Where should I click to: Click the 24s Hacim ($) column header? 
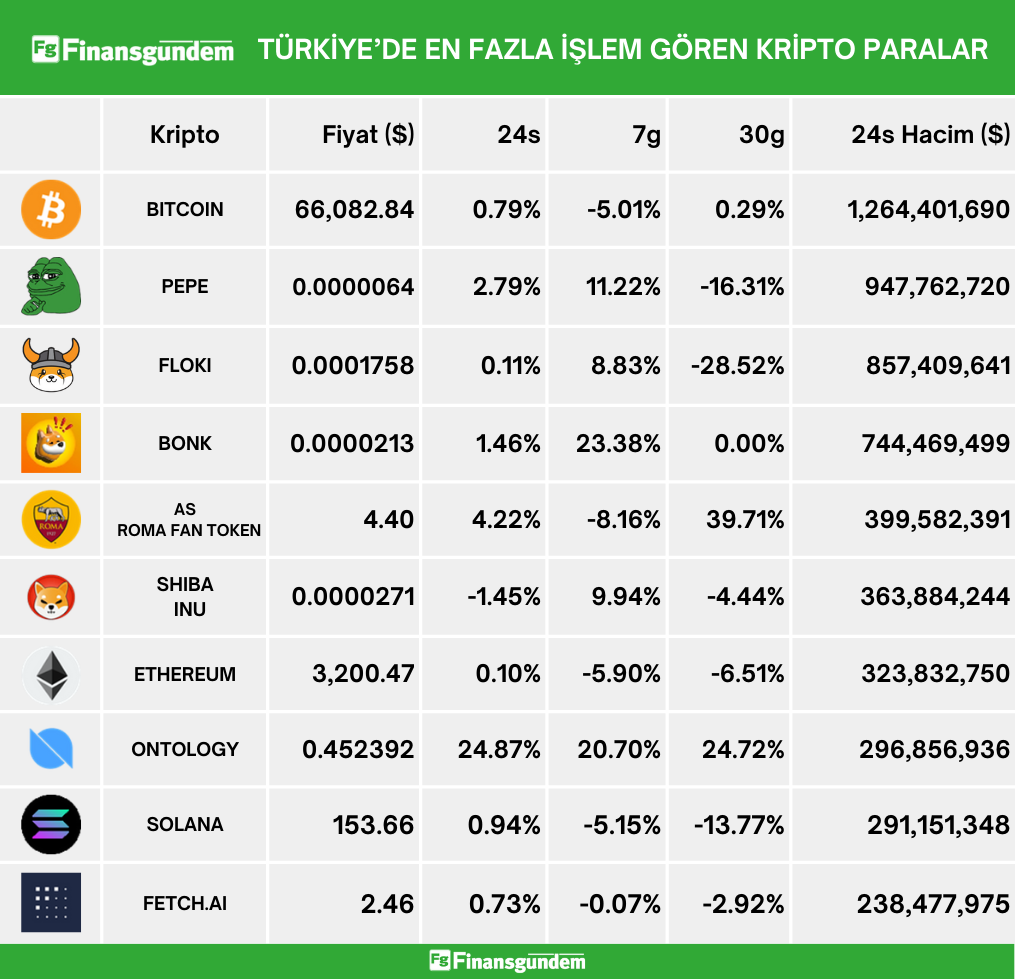coord(930,135)
